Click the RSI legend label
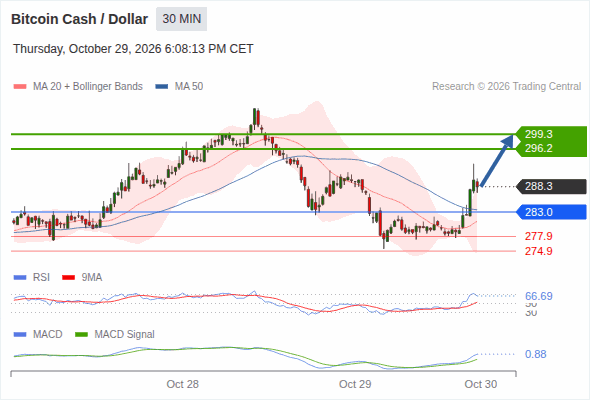The image size is (590, 400). pyautogui.click(x=41, y=278)
